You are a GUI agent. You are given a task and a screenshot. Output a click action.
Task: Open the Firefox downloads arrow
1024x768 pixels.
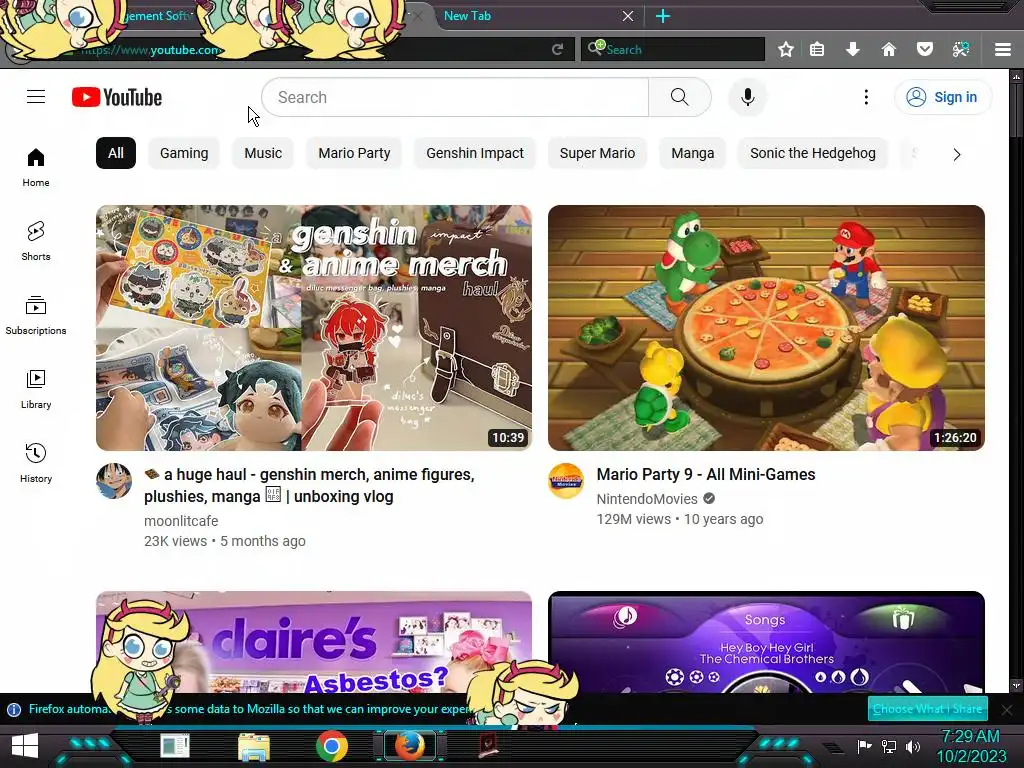click(x=853, y=50)
